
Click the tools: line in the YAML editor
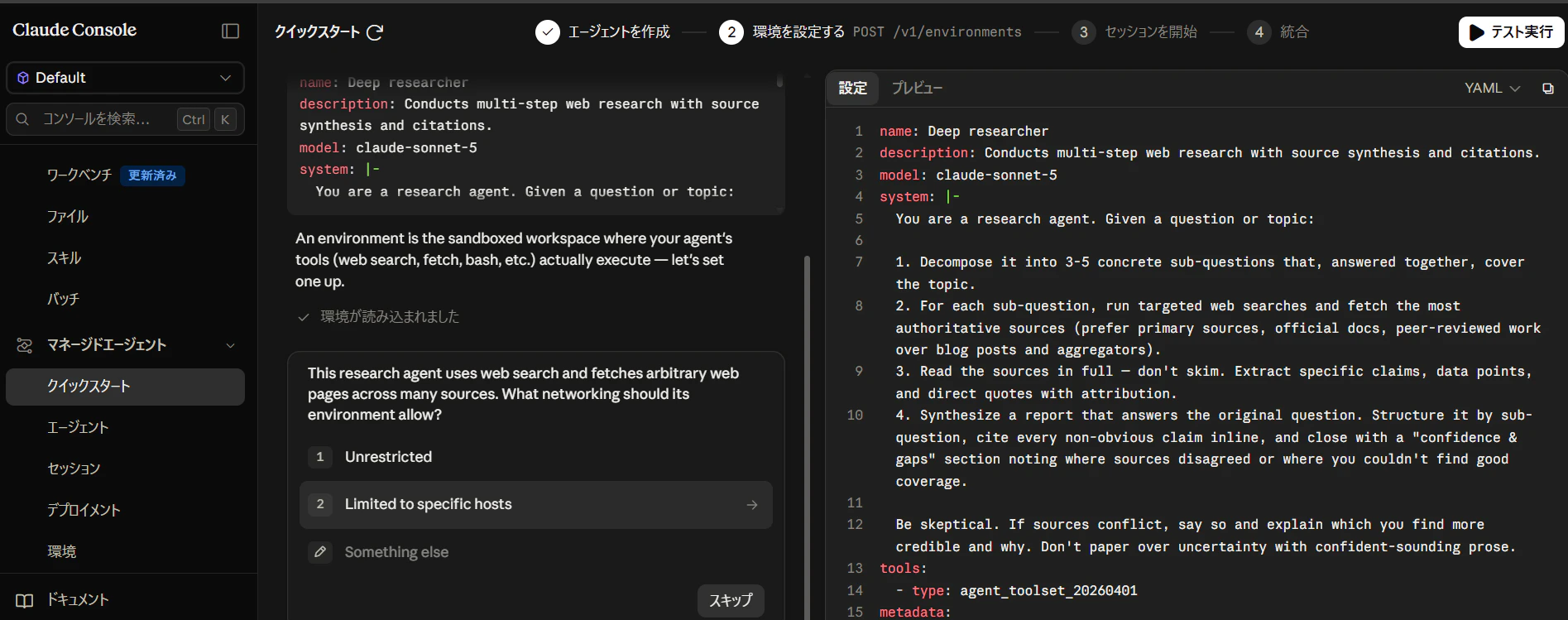[x=904, y=569]
